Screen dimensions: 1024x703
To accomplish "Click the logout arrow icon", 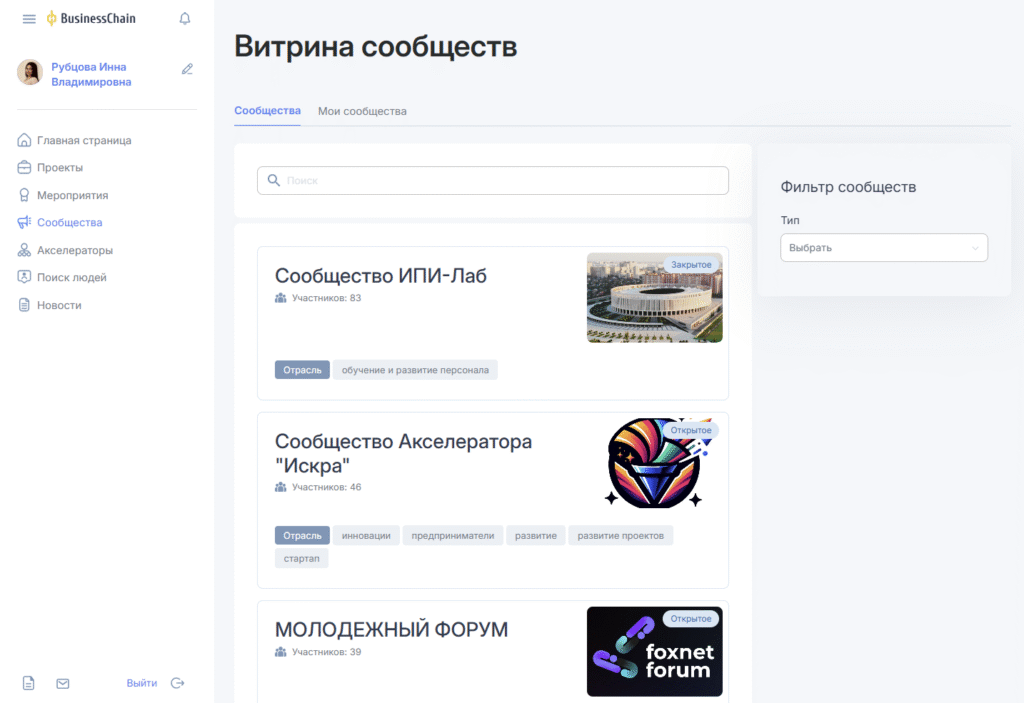I will point(178,683).
